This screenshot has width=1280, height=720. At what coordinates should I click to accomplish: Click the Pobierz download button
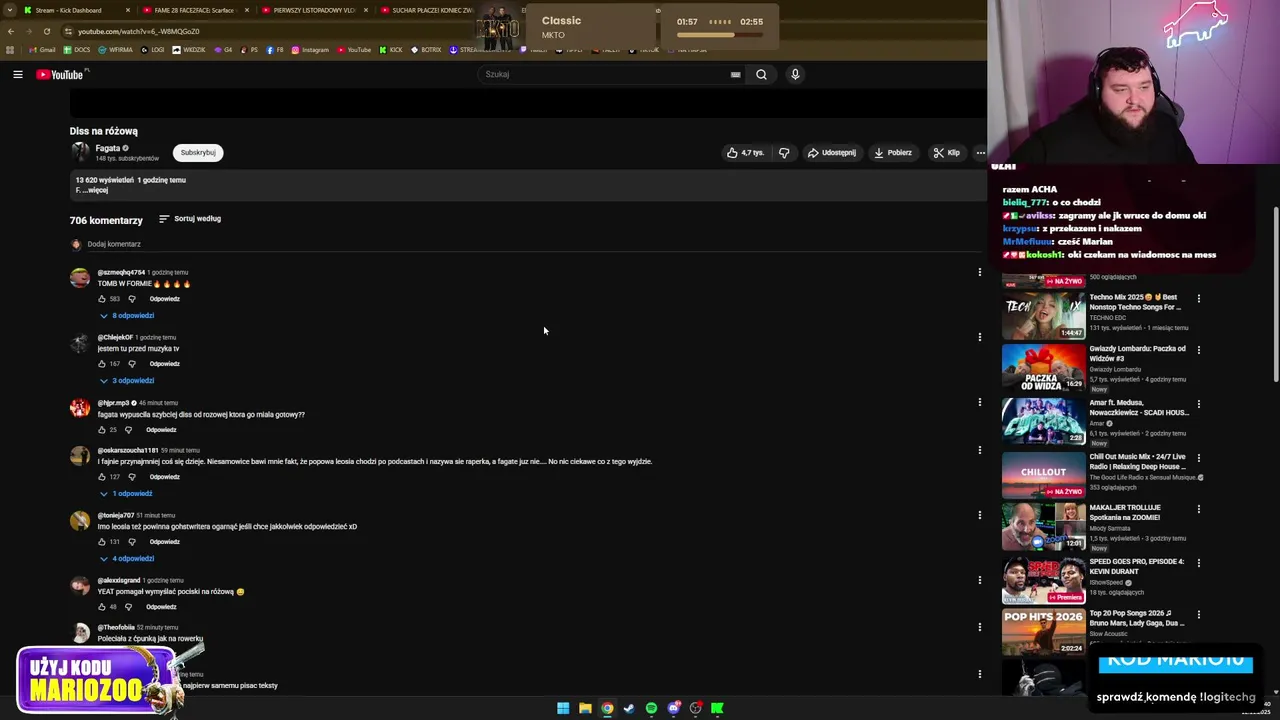(x=893, y=153)
